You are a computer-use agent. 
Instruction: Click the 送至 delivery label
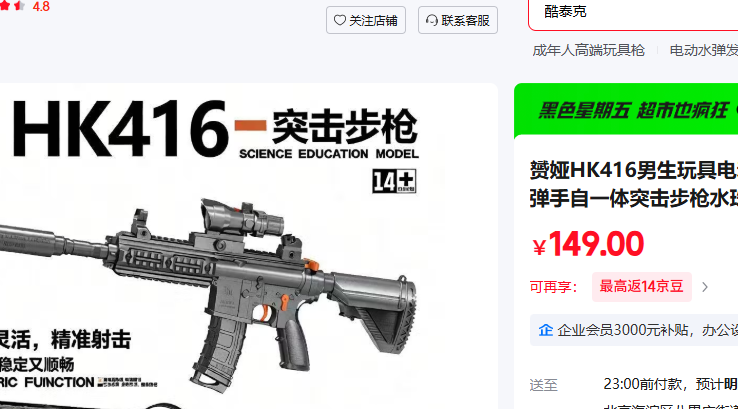(x=543, y=385)
